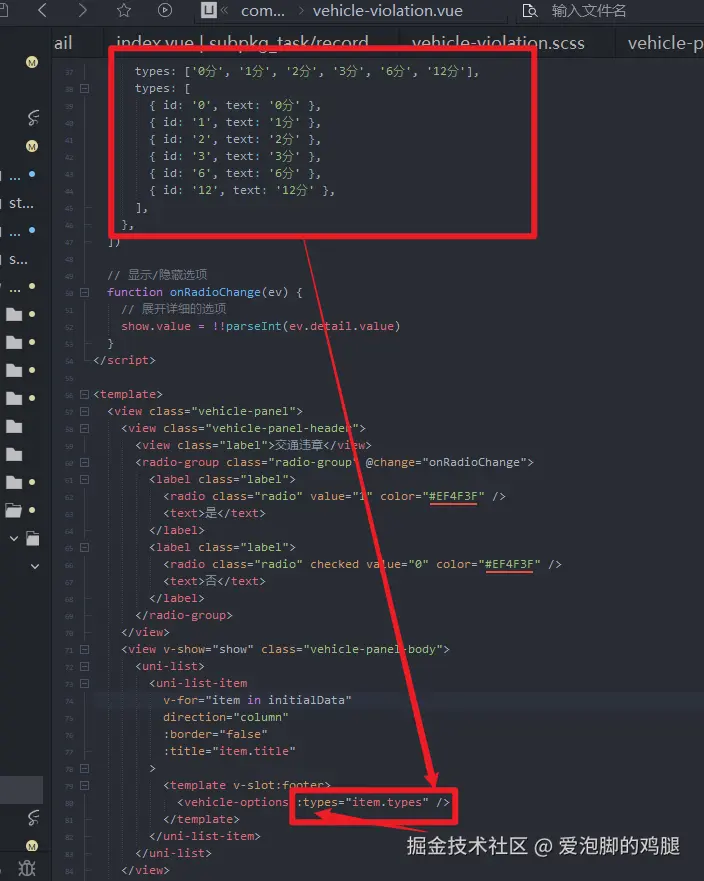Collapse the 'types: [' array fold marker
This screenshot has height=881, width=704.
tap(84, 88)
